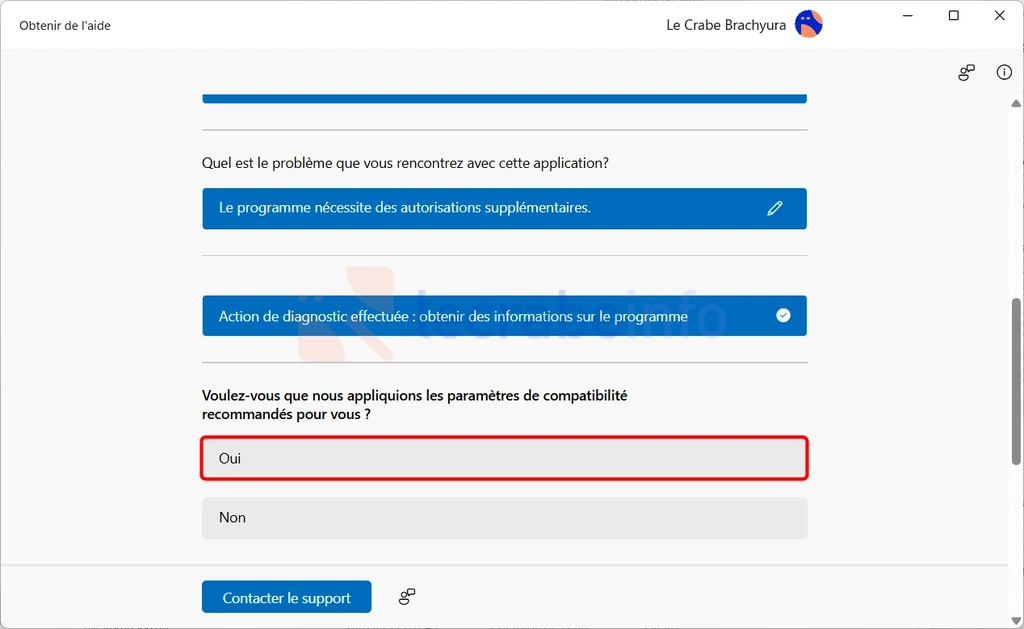Click the scrollbar down arrow
The width and height of the screenshot is (1024, 629).
pyautogui.click(x=1016, y=621)
